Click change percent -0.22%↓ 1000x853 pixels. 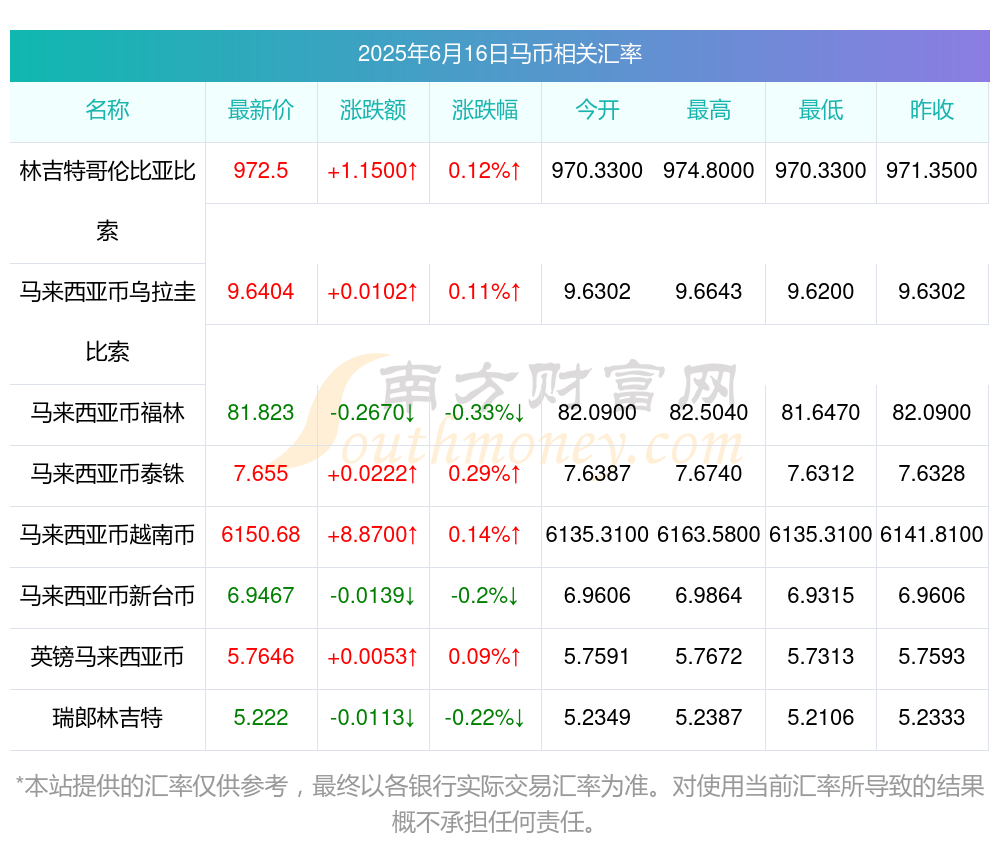click(485, 718)
